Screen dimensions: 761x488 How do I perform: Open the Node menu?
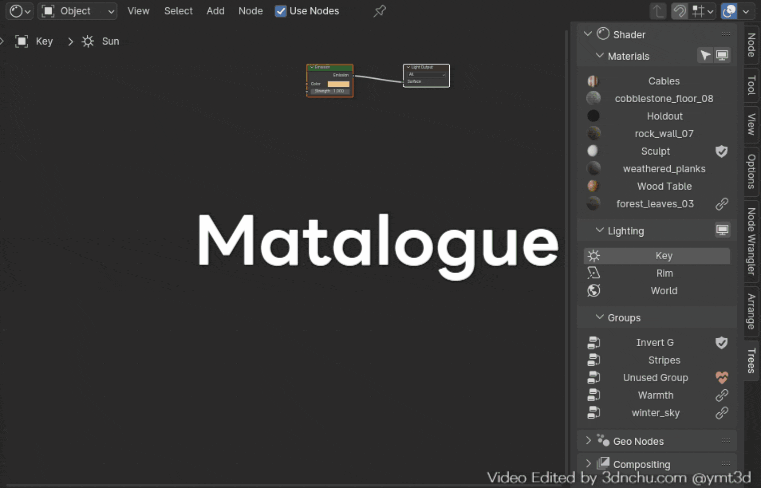pyautogui.click(x=250, y=11)
